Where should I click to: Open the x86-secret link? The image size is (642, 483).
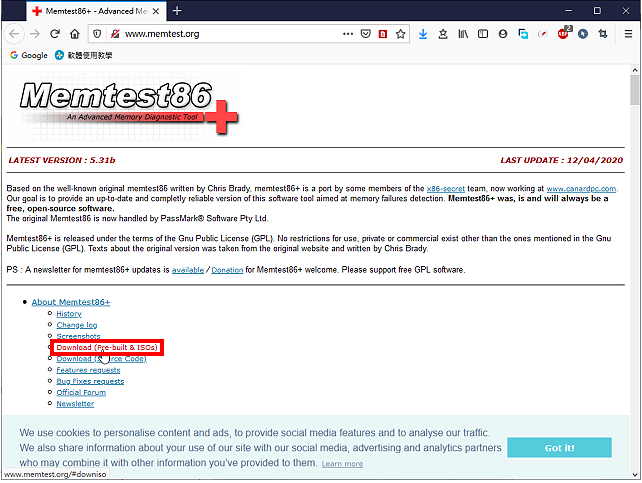tap(445, 189)
